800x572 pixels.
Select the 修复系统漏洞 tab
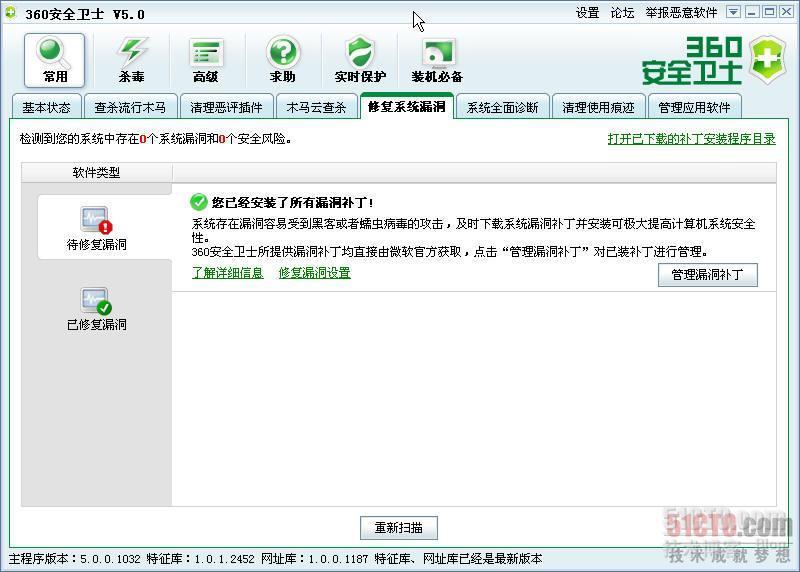point(407,106)
